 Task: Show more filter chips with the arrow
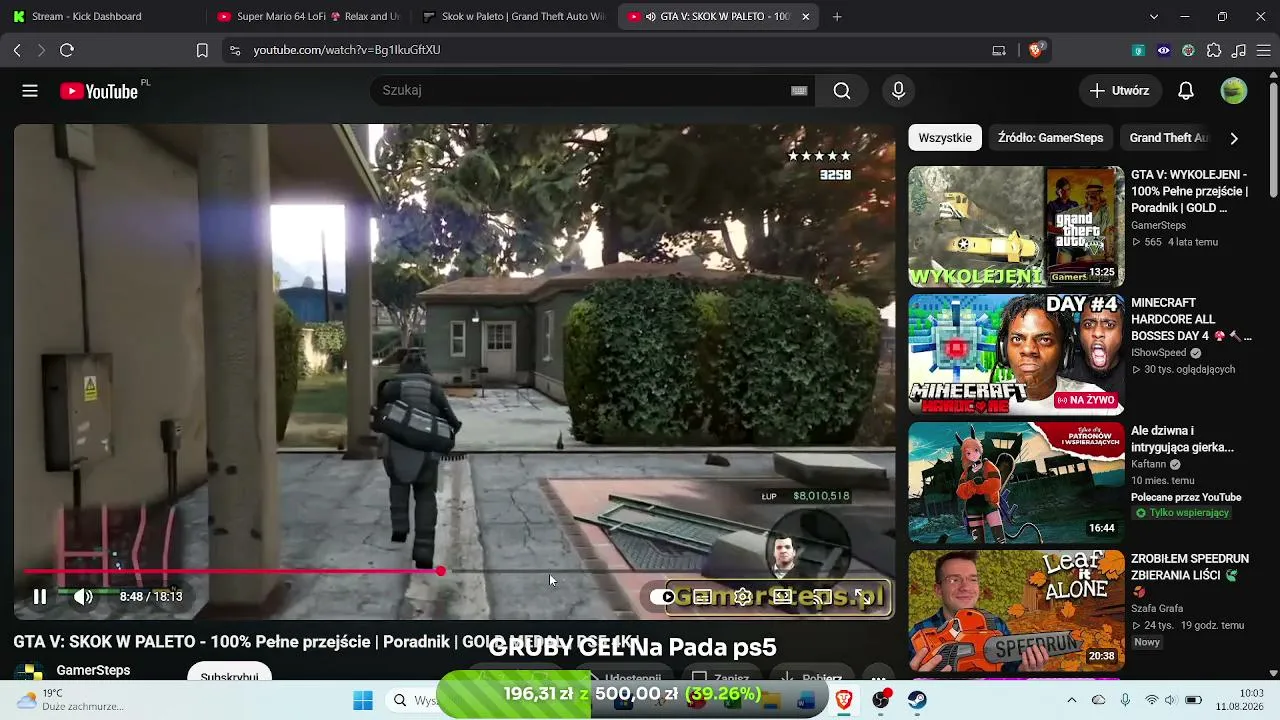click(x=1234, y=138)
